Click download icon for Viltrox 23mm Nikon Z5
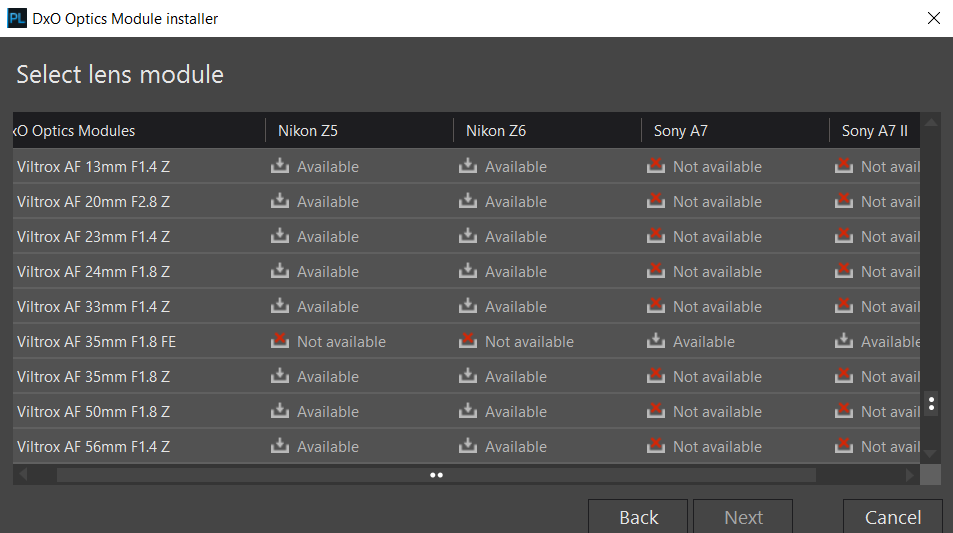Viewport: 953px width, 533px height. point(280,235)
